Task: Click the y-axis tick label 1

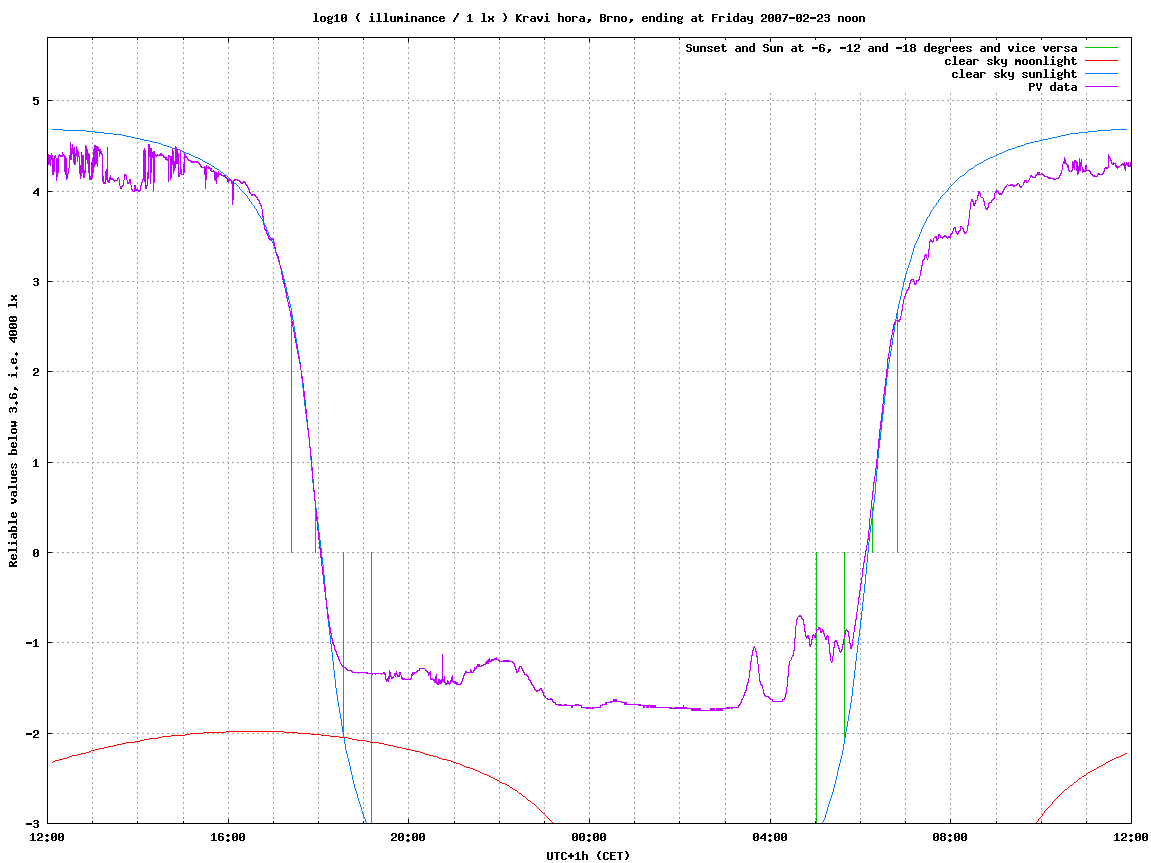Action: coord(36,462)
